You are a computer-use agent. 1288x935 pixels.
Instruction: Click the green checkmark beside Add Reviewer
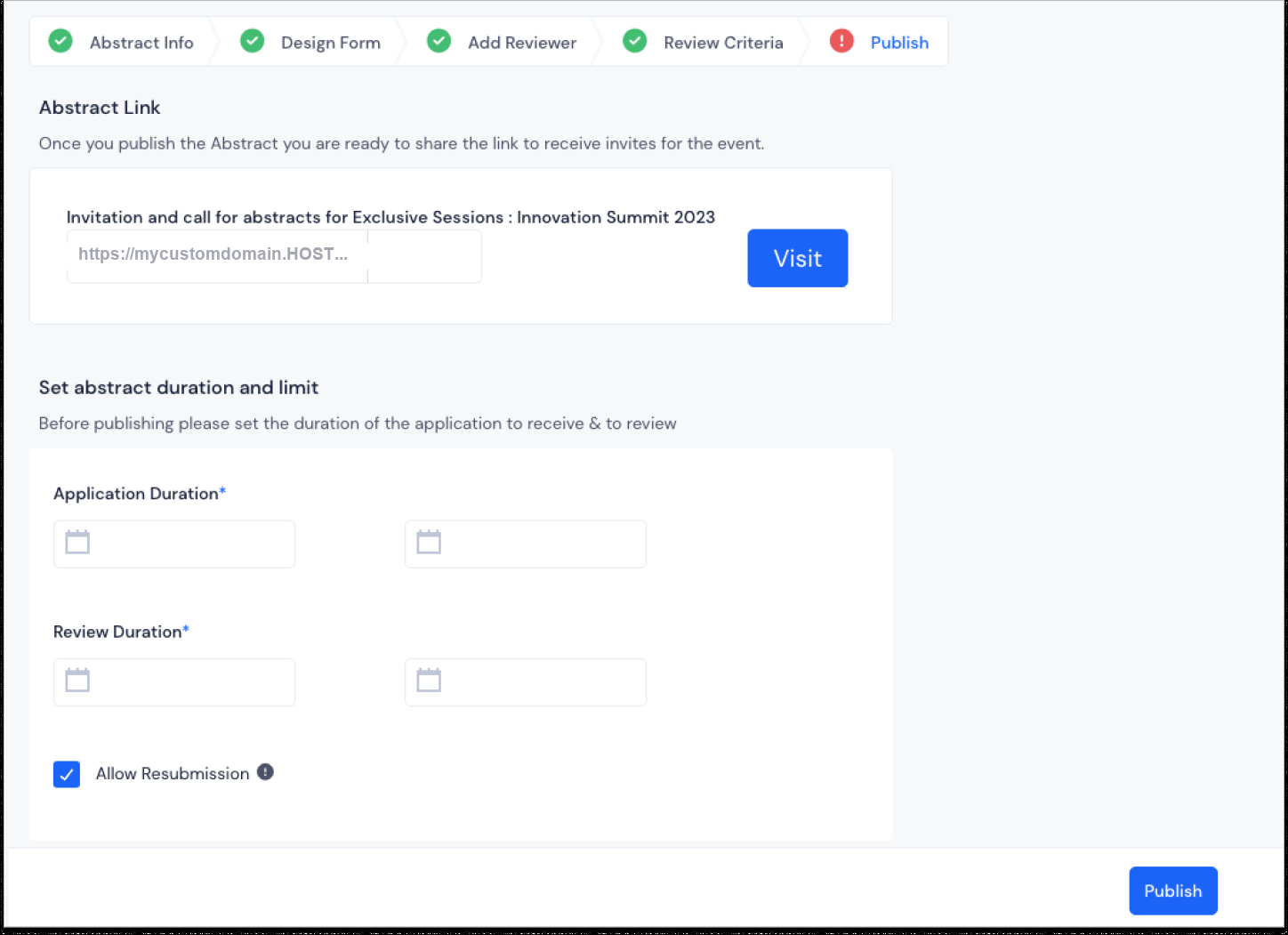point(439,41)
